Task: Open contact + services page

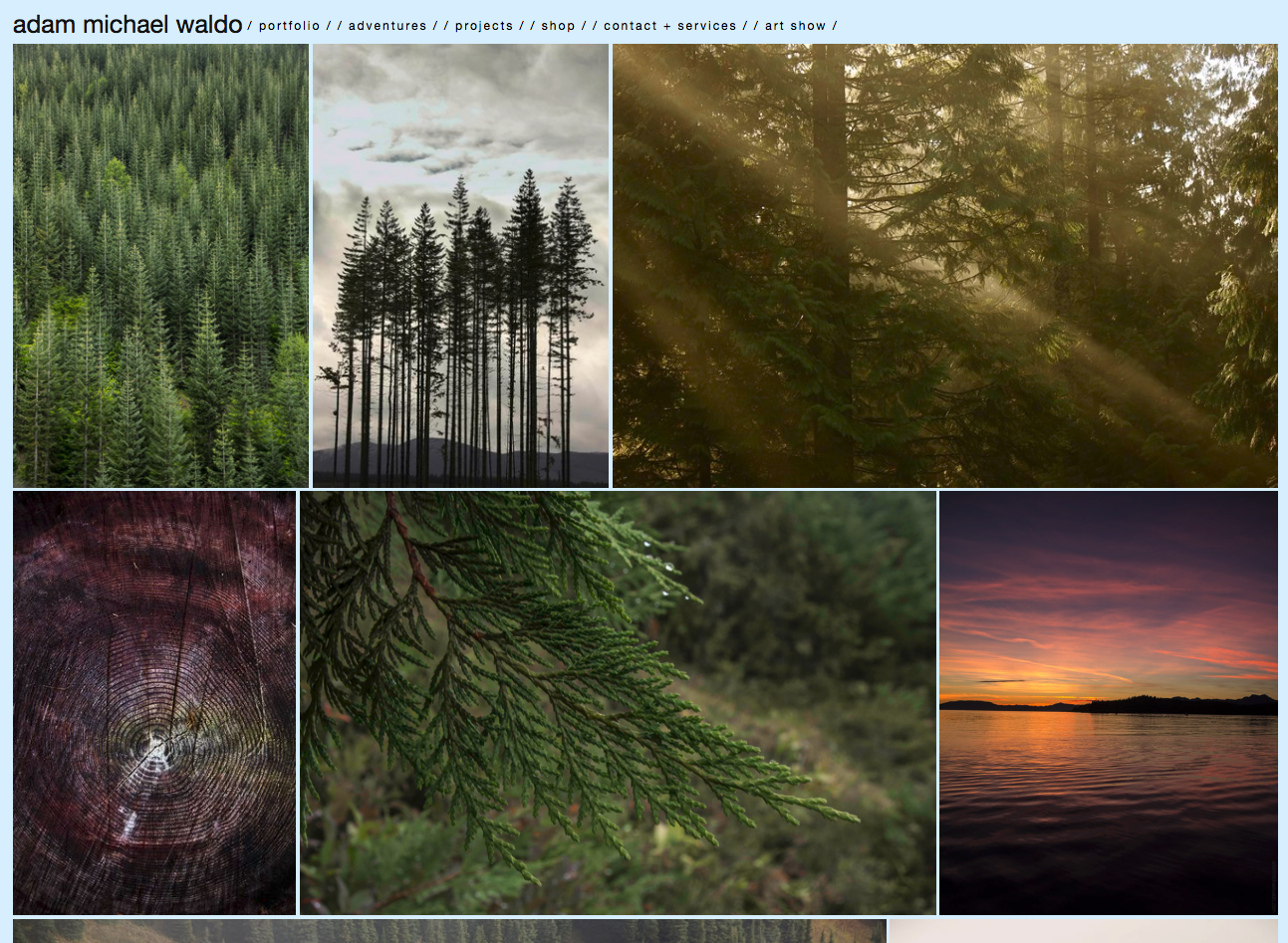Action: [x=670, y=26]
